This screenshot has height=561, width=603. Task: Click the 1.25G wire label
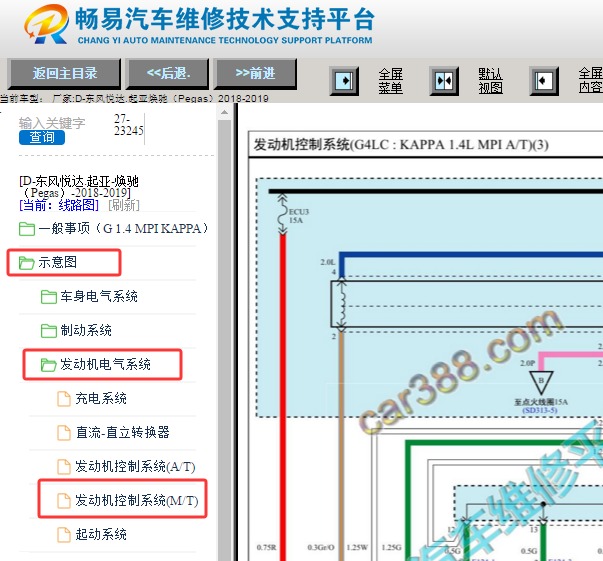pos(391,547)
